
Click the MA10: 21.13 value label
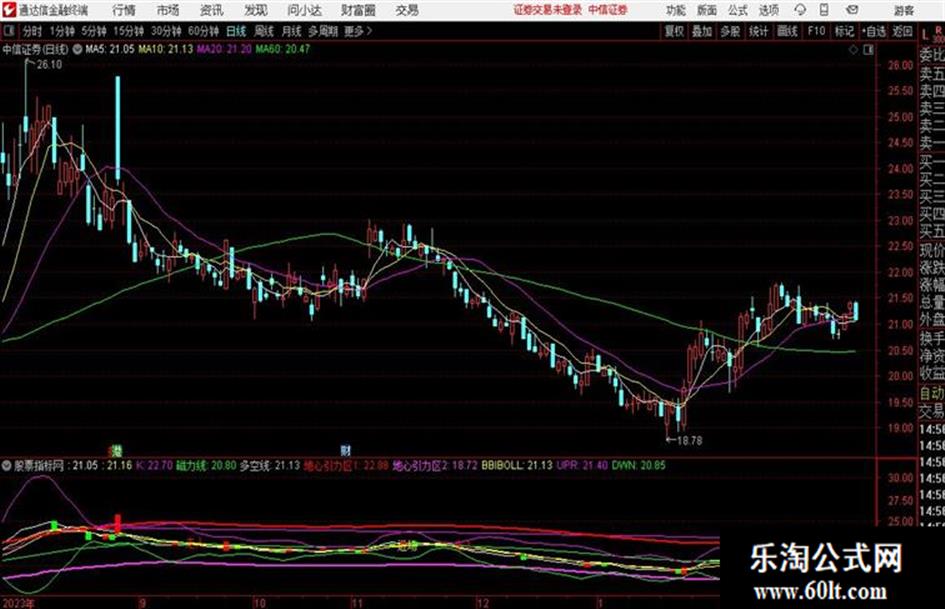click(x=166, y=49)
